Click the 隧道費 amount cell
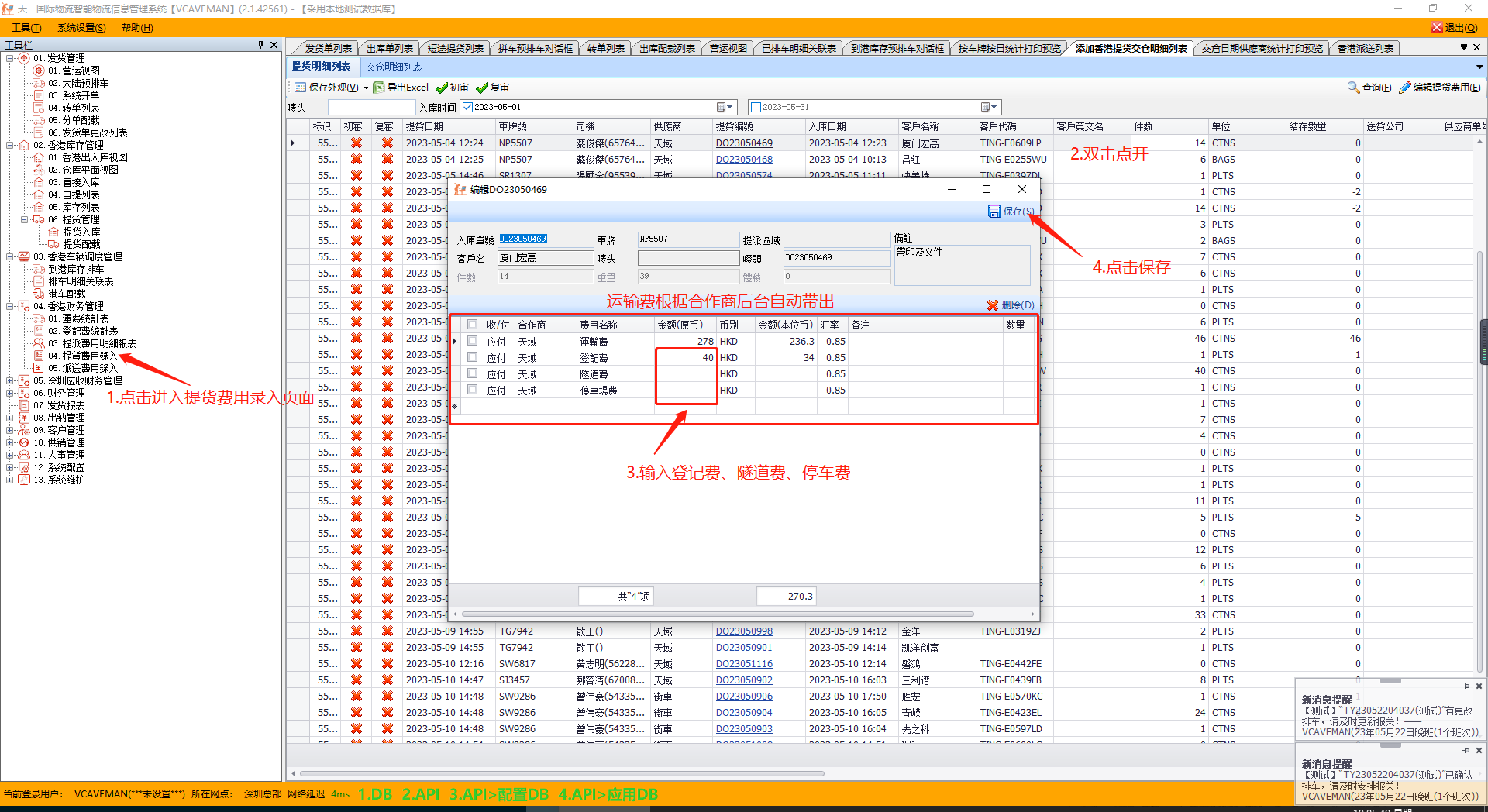The width and height of the screenshot is (1488, 812). 684,374
